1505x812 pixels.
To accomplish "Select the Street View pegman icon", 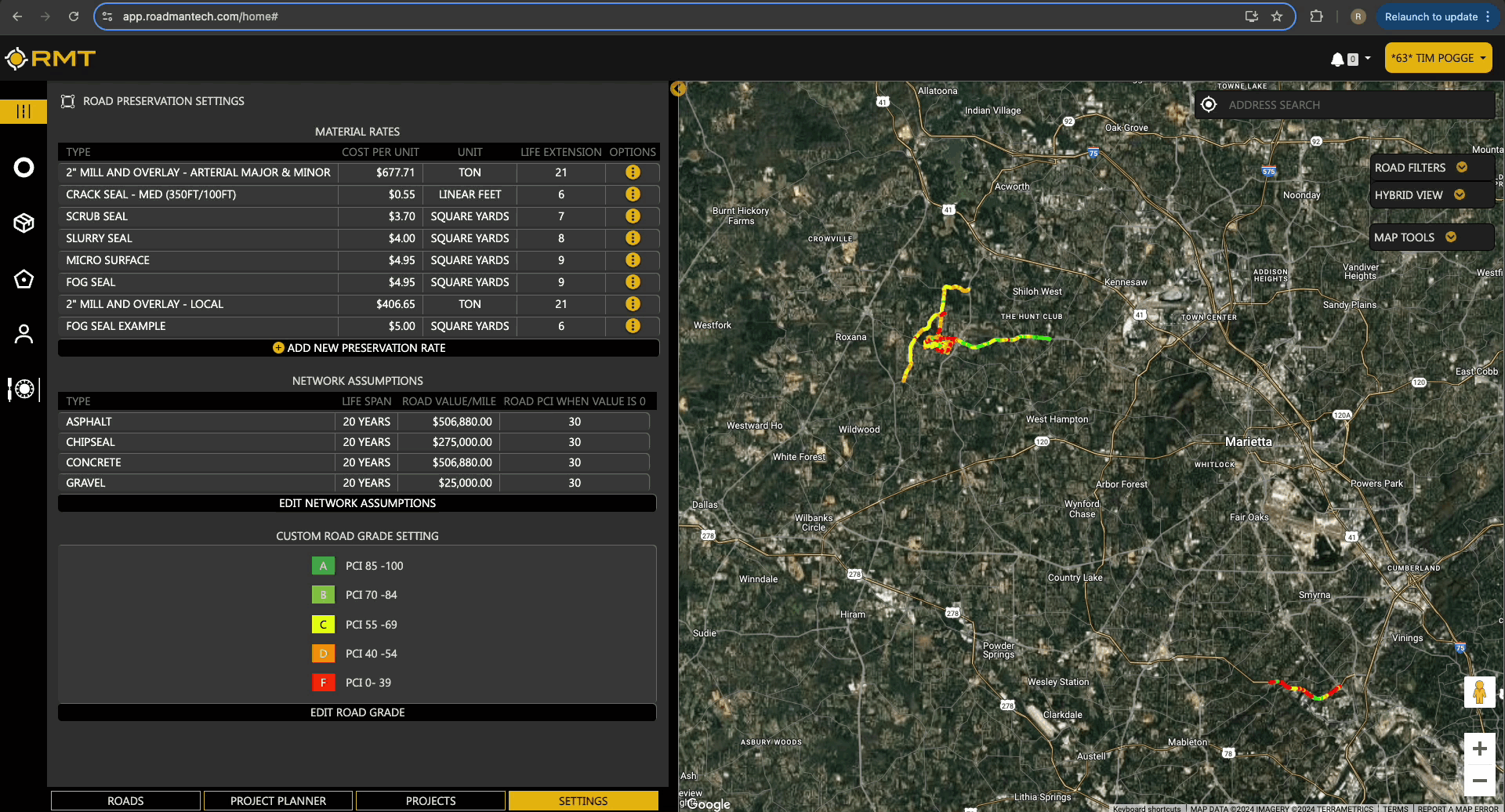I will pyautogui.click(x=1479, y=692).
